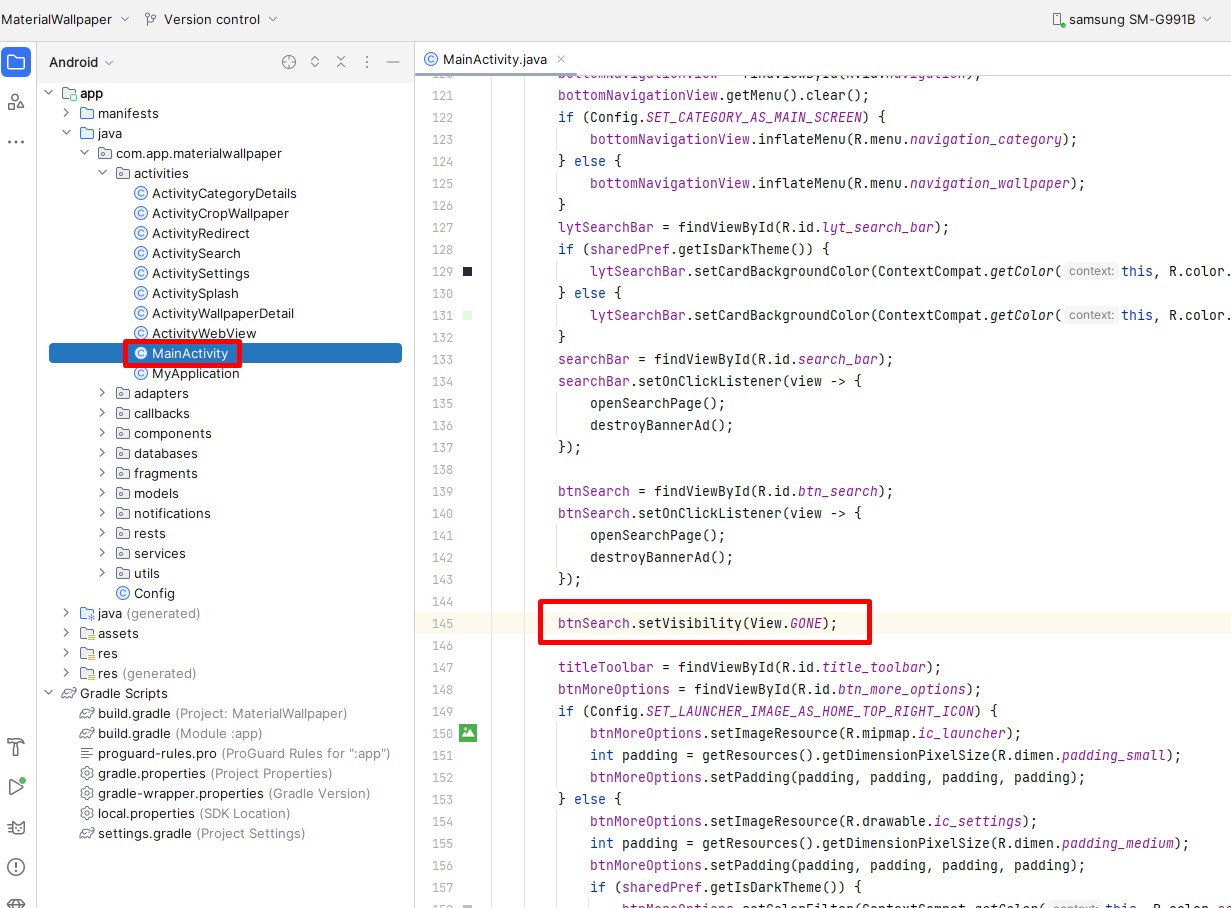Click the dark color swatch on line 129
The width and height of the screenshot is (1231, 908).
pos(468,271)
